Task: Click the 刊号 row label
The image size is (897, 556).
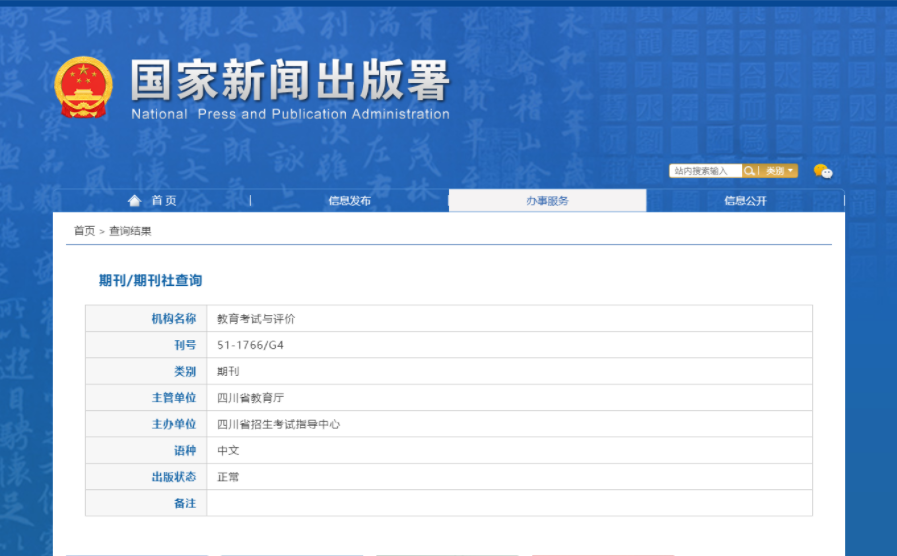Action: pos(185,345)
